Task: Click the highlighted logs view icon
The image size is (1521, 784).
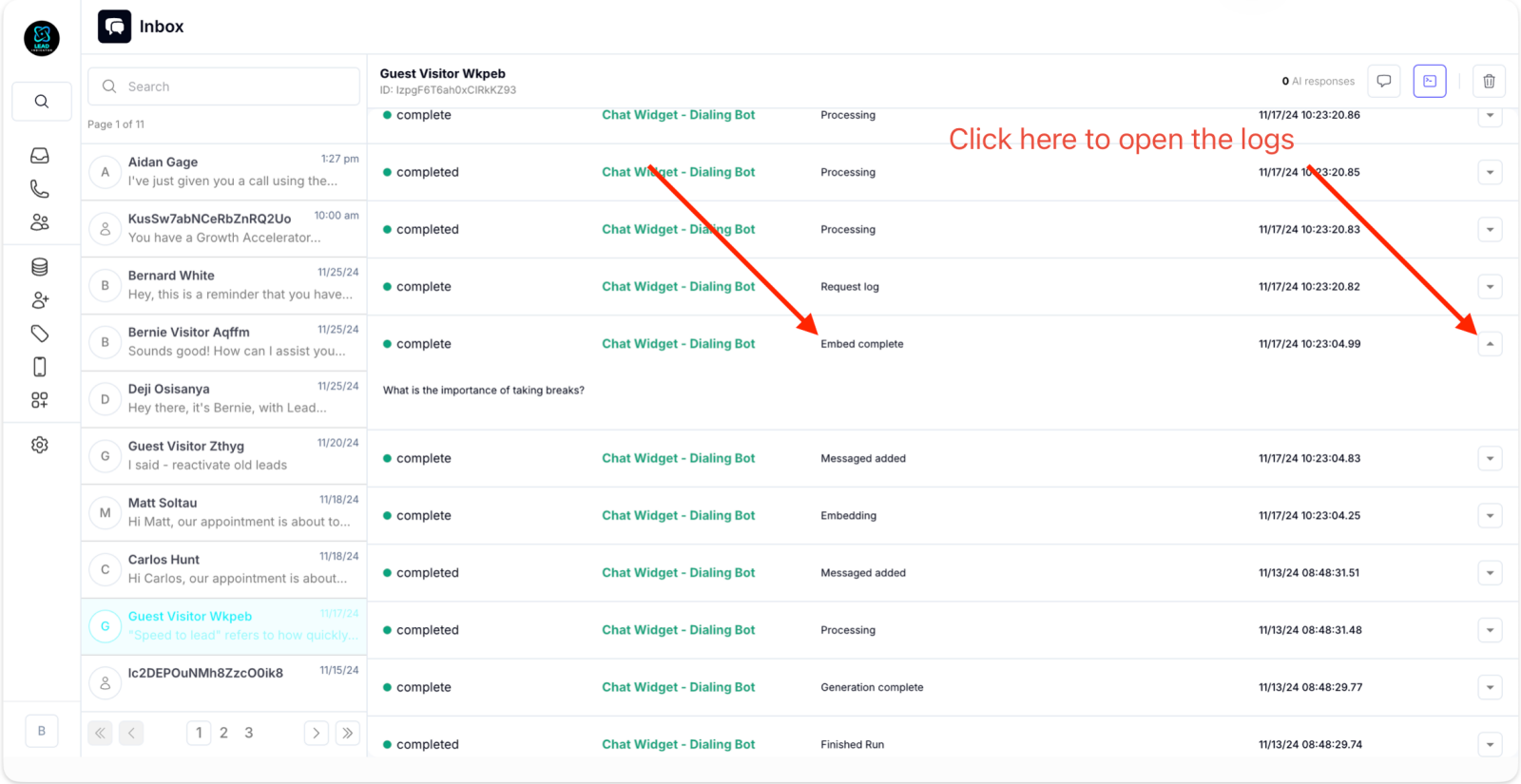Action: click(x=1430, y=82)
